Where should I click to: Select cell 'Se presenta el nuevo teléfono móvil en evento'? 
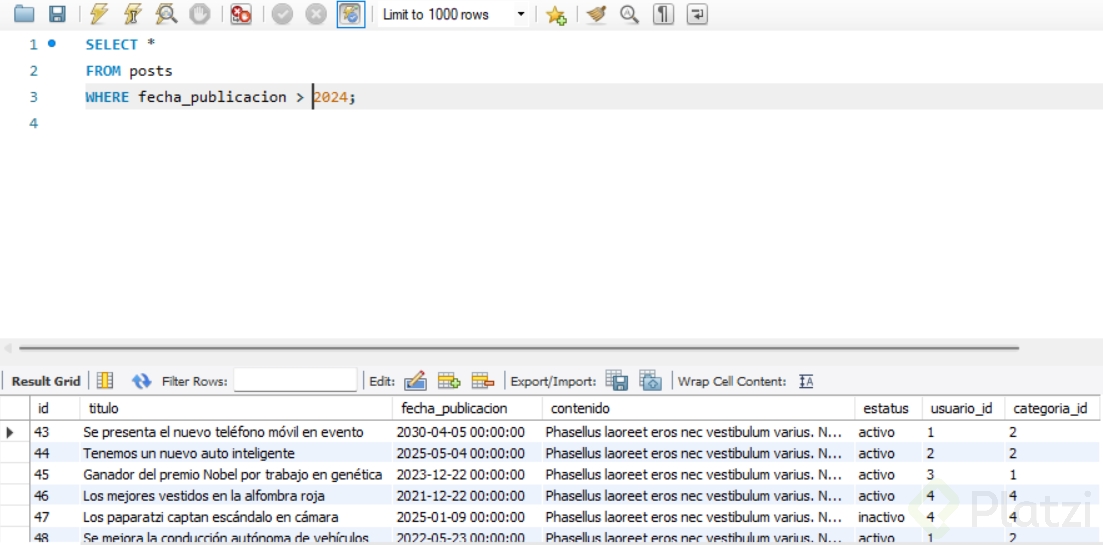236,432
